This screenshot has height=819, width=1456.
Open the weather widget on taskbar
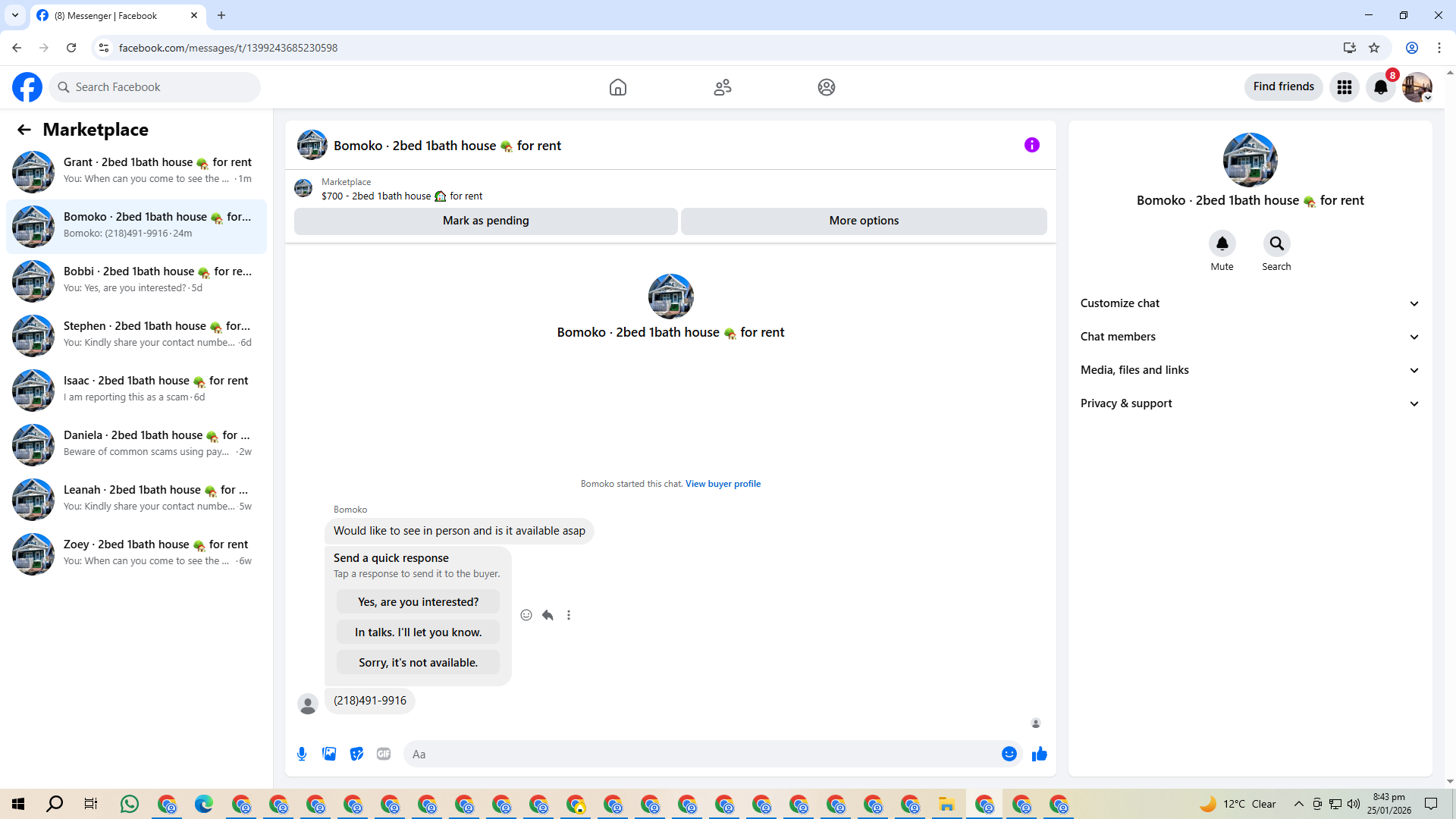[1238, 804]
